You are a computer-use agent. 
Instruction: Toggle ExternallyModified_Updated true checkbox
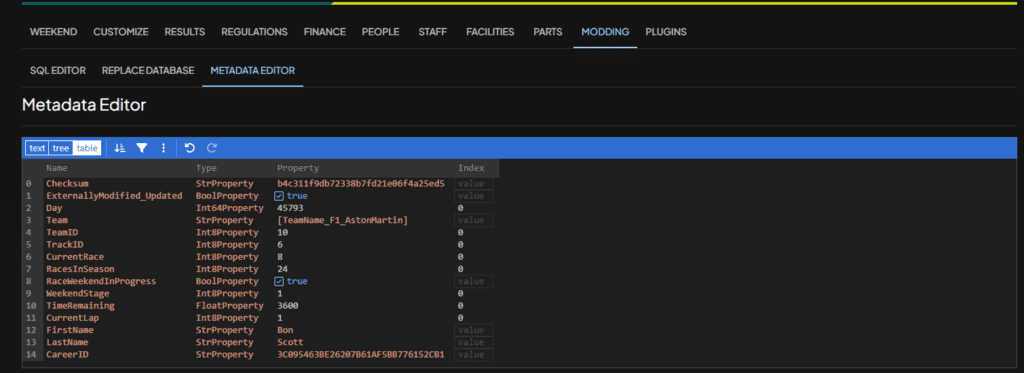point(279,196)
